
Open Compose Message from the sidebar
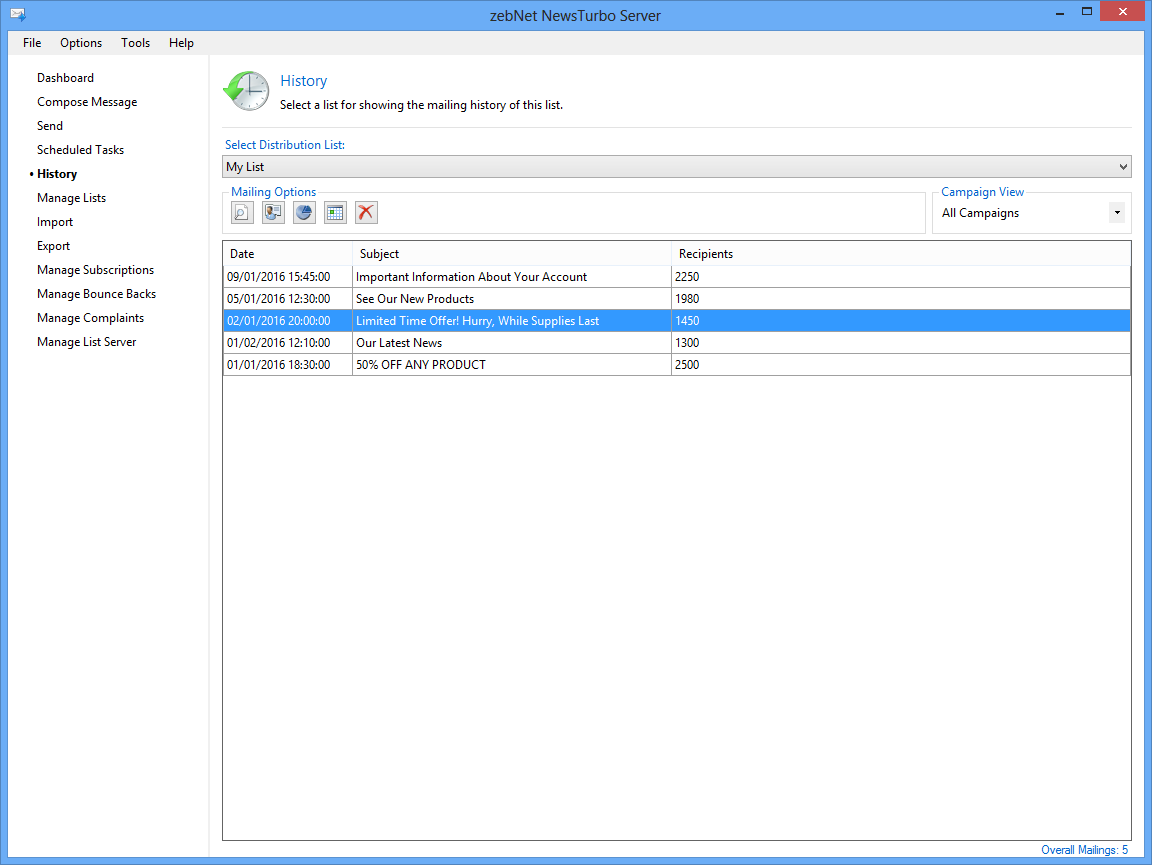point(87,102)
